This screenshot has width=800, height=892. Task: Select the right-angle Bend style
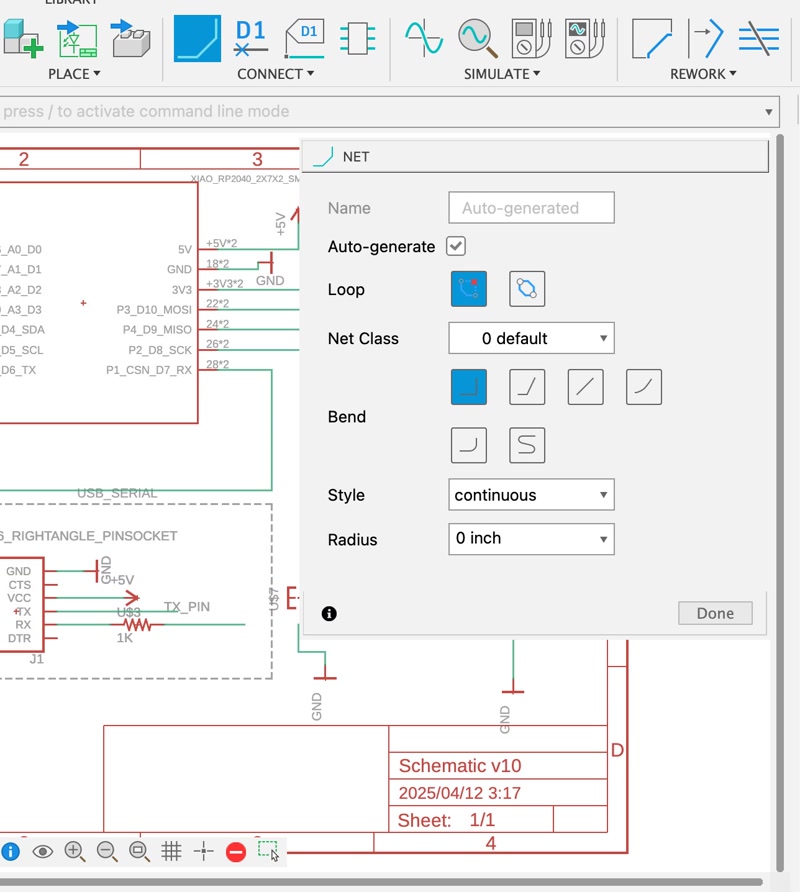[x=469, y=387]
